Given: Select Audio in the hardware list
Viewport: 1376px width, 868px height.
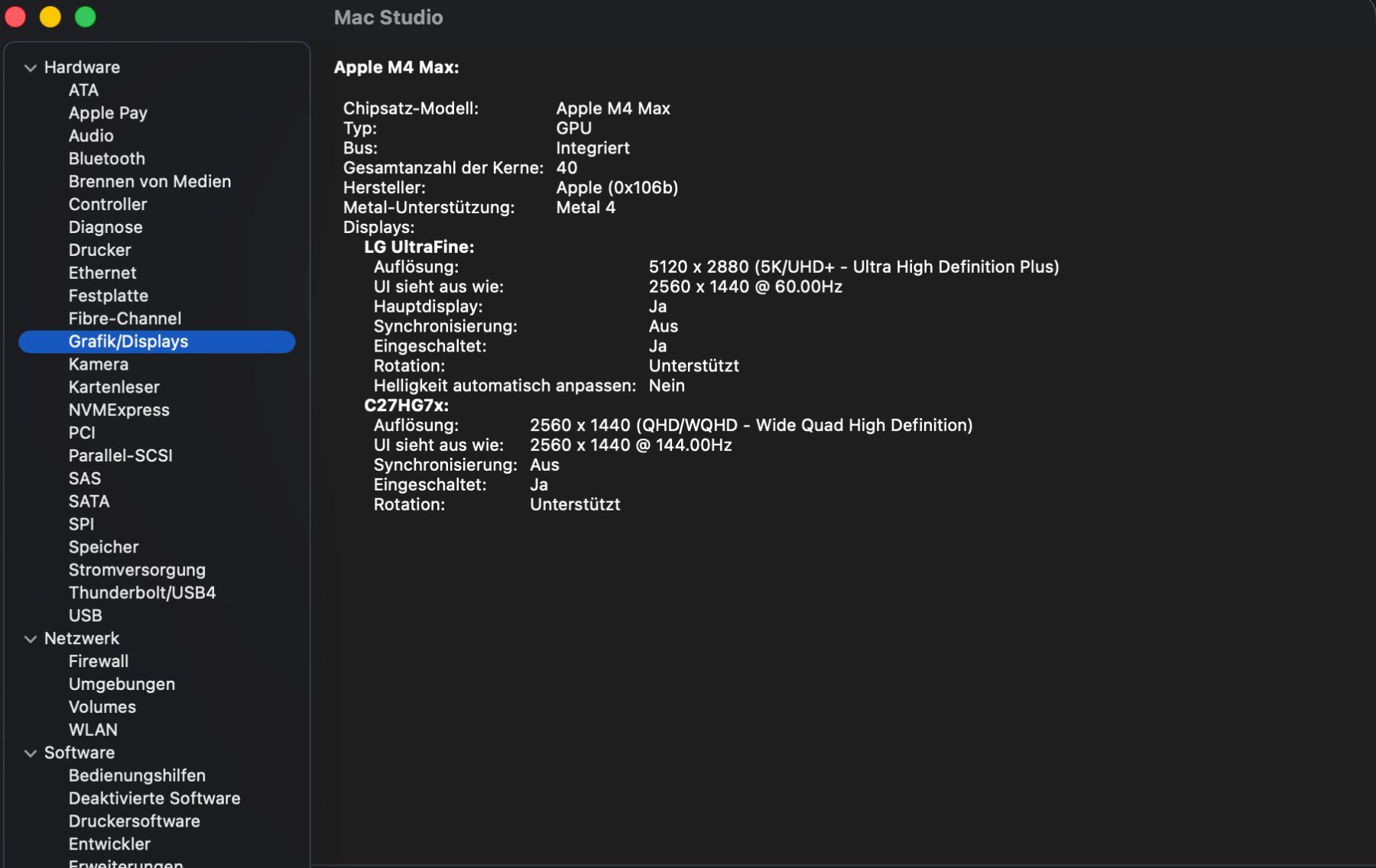Looking at the screenshot, I should (91, 136).
